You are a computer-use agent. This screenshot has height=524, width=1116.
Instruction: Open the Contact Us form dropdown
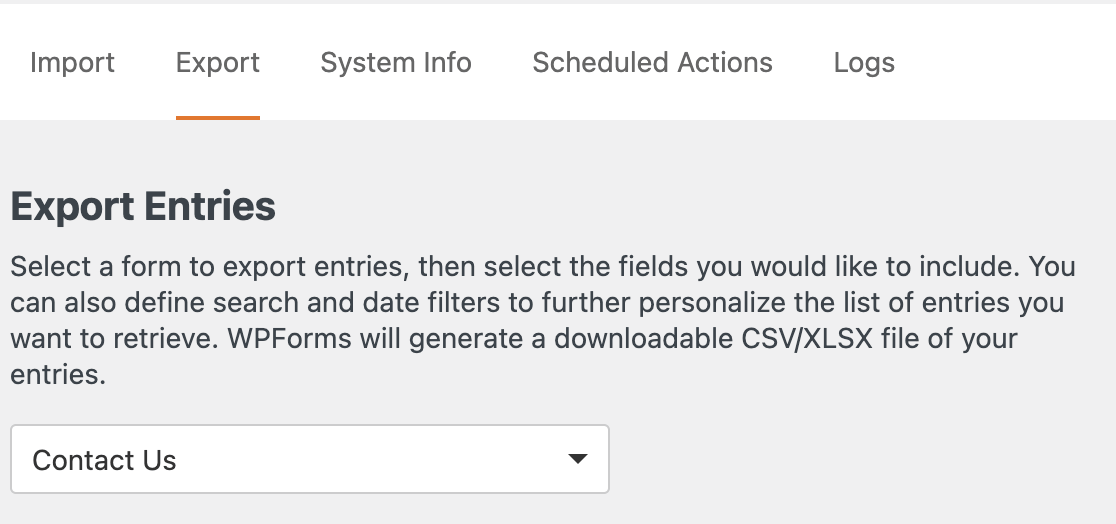click(x=310, y=459)
